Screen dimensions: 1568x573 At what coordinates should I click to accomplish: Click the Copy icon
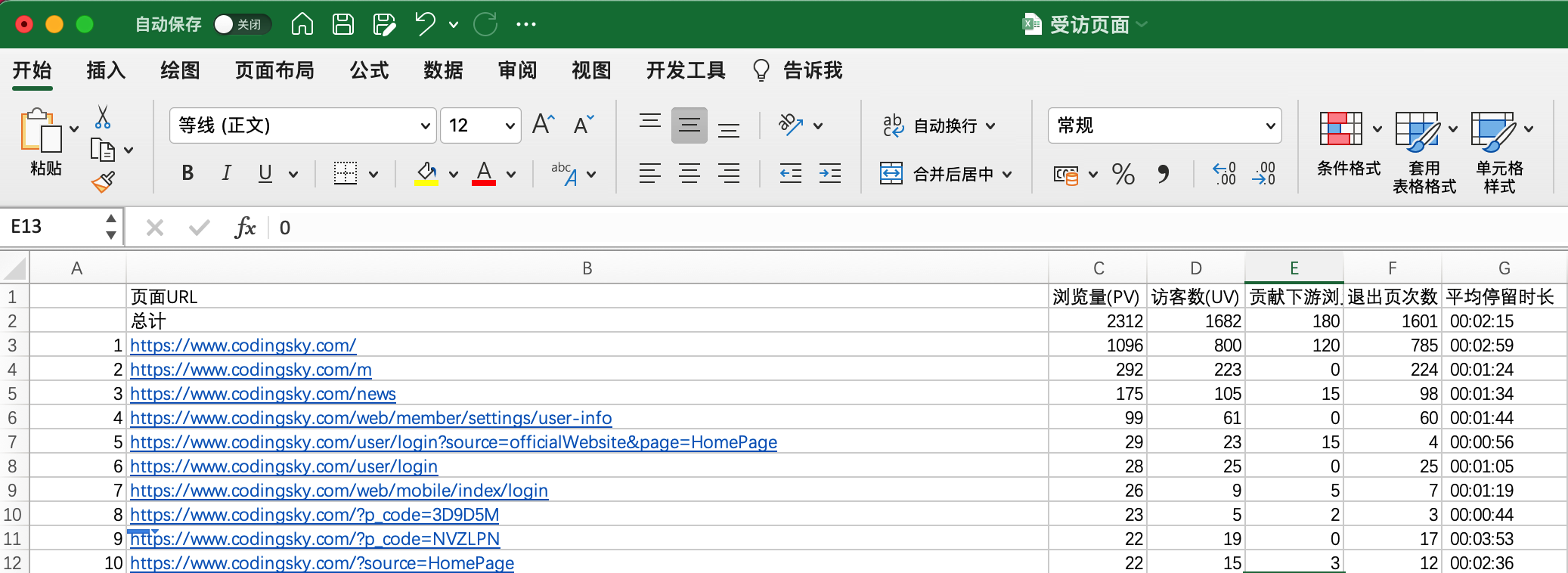coord(103,150)
